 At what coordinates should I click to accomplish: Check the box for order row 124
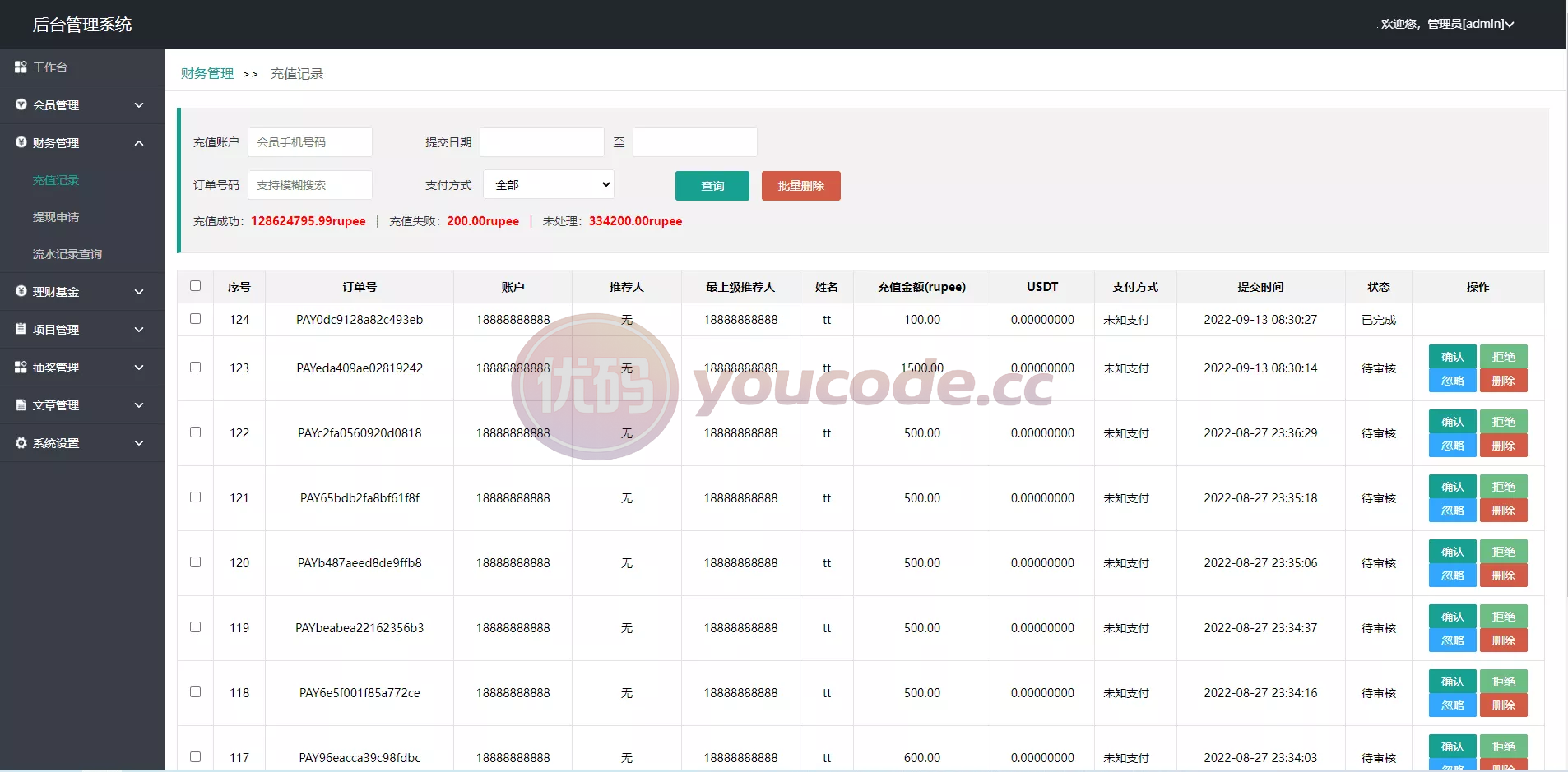click(195, 318)
